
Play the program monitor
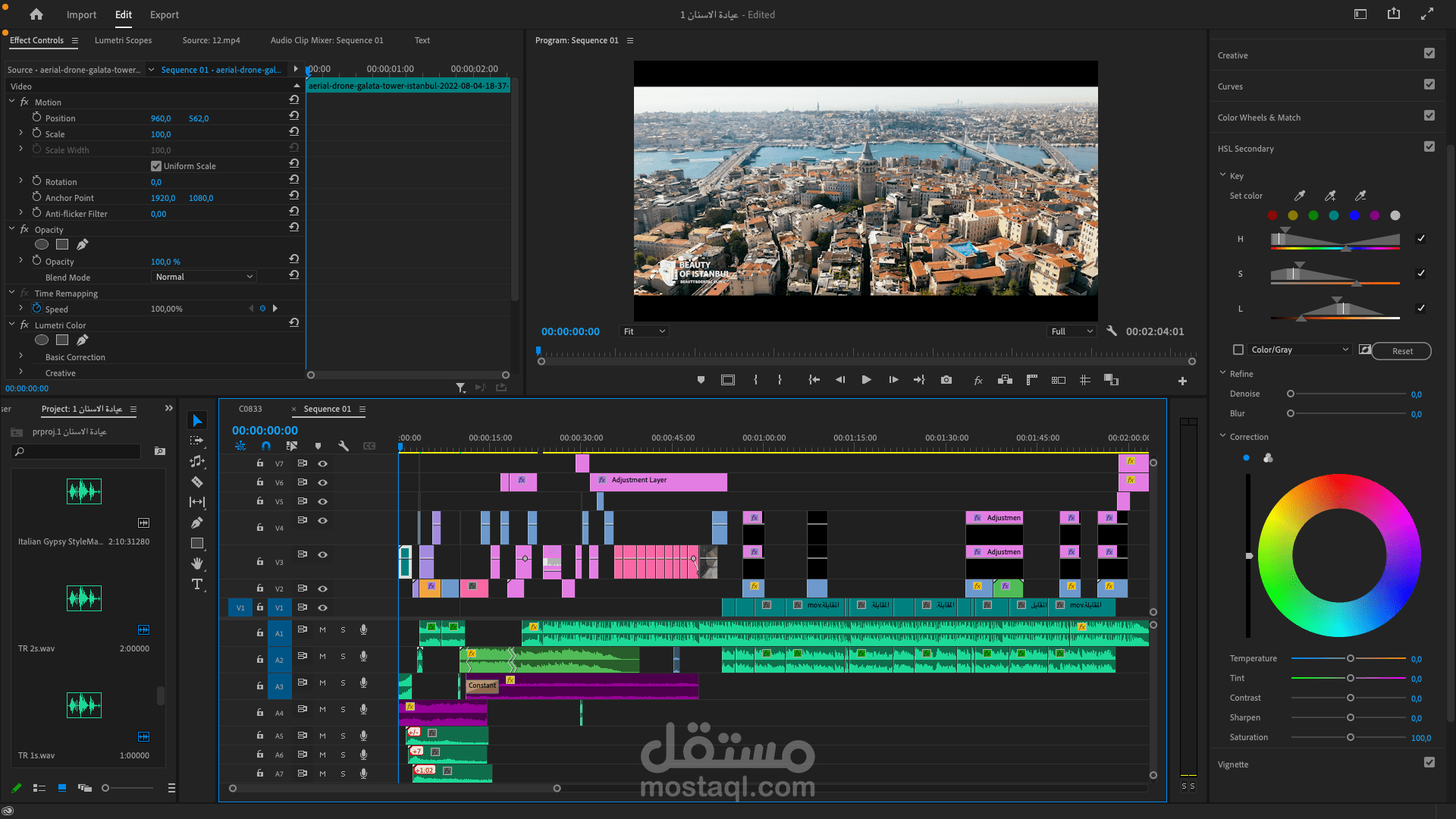click(x=866, y=380)
